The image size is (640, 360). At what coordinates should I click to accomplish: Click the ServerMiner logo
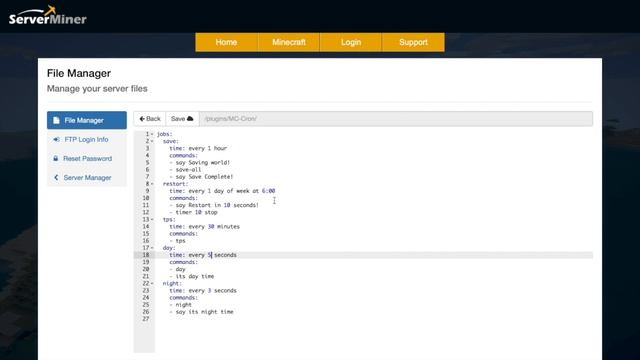[48, 16]
